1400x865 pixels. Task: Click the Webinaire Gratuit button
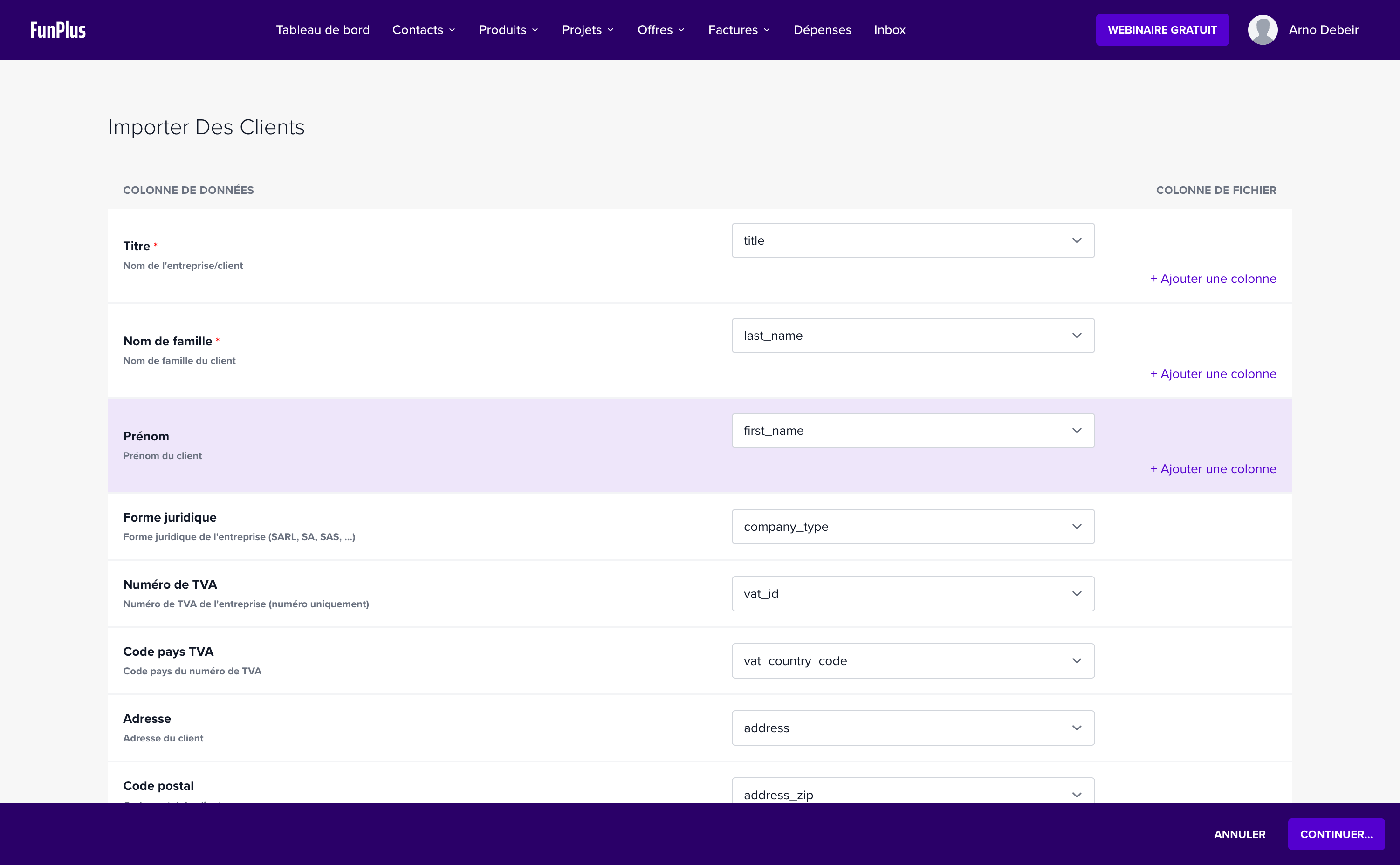(x=1161, y=30)
